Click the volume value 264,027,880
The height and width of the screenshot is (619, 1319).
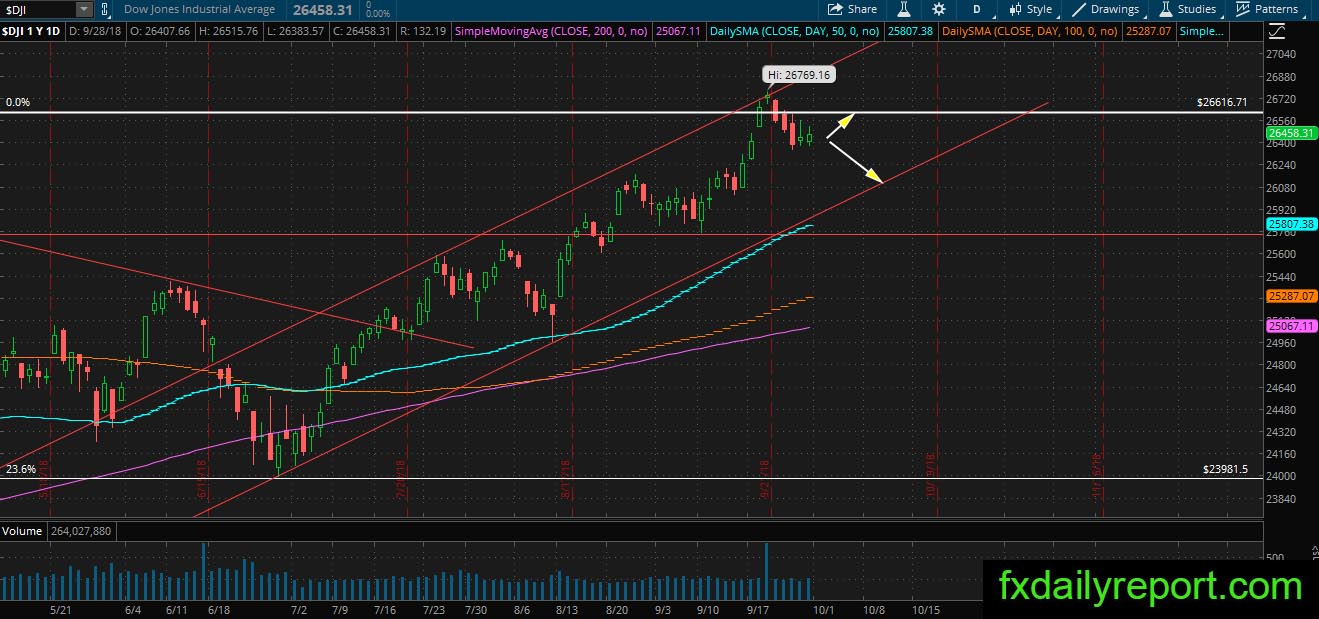(x=79, y=531)
